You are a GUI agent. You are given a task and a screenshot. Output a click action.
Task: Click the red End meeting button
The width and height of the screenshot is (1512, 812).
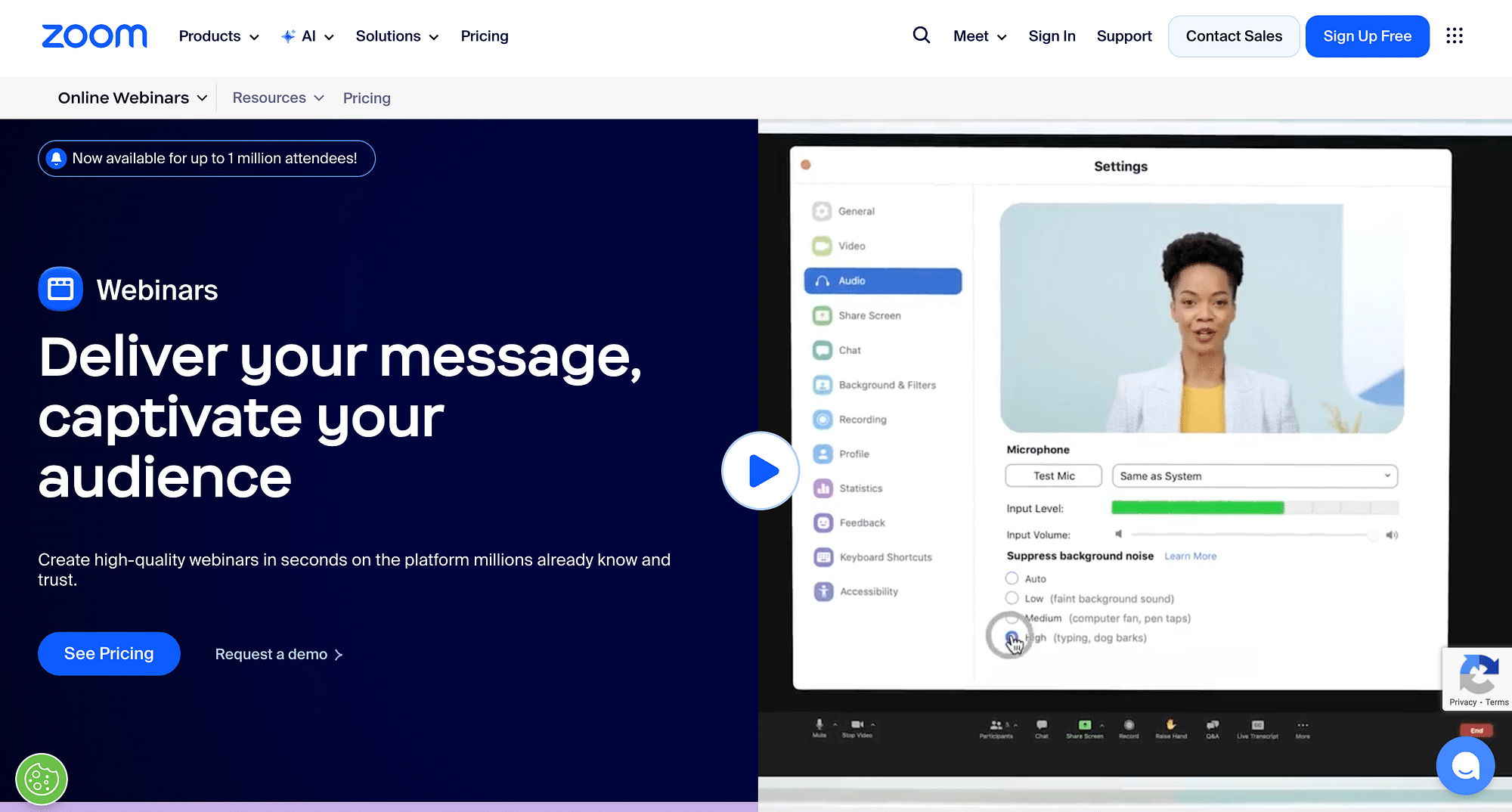[1476, 730]
